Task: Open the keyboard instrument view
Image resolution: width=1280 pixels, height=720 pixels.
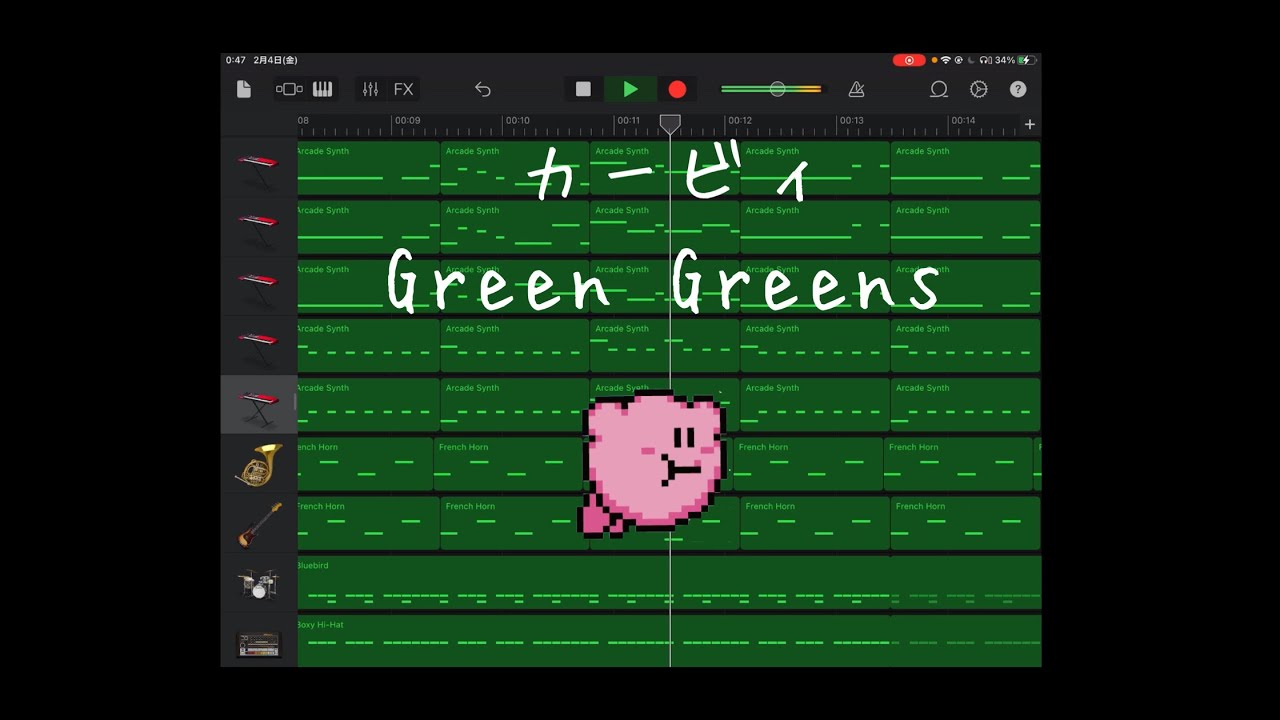Action: 322,89
